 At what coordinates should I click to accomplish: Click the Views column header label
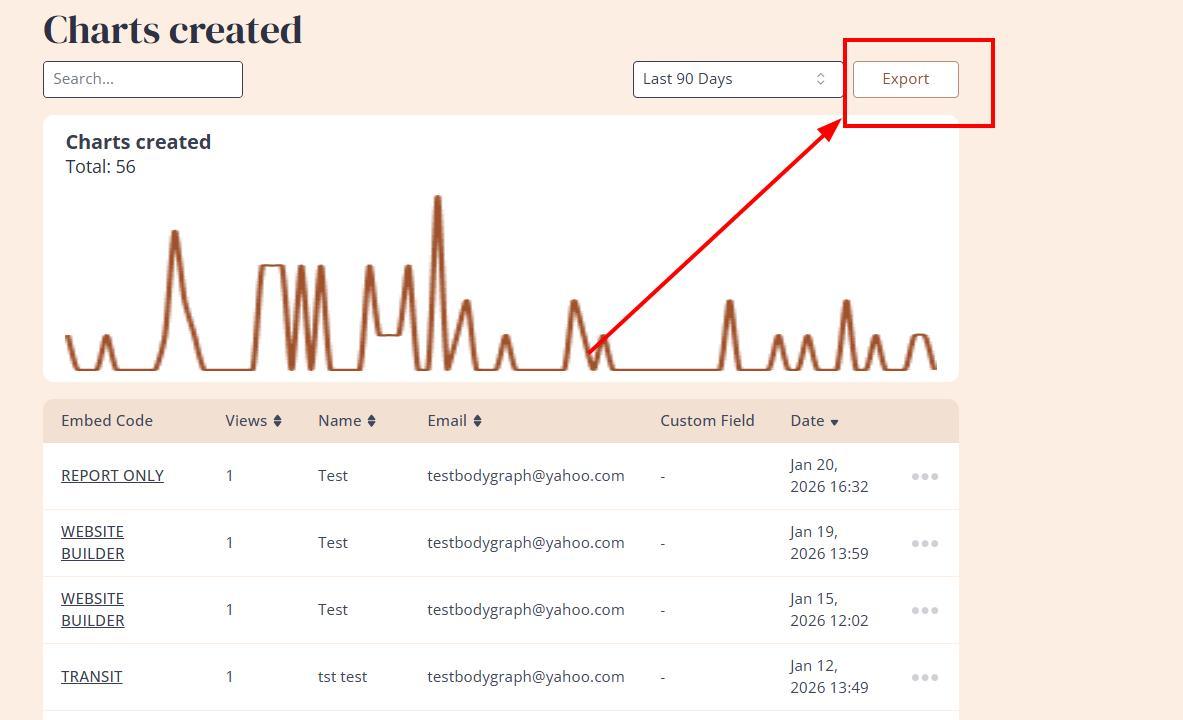click(x=246, y=421)
